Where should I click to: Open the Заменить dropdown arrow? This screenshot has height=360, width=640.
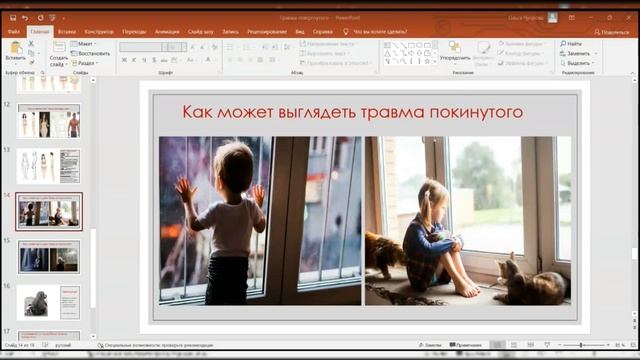596,53
